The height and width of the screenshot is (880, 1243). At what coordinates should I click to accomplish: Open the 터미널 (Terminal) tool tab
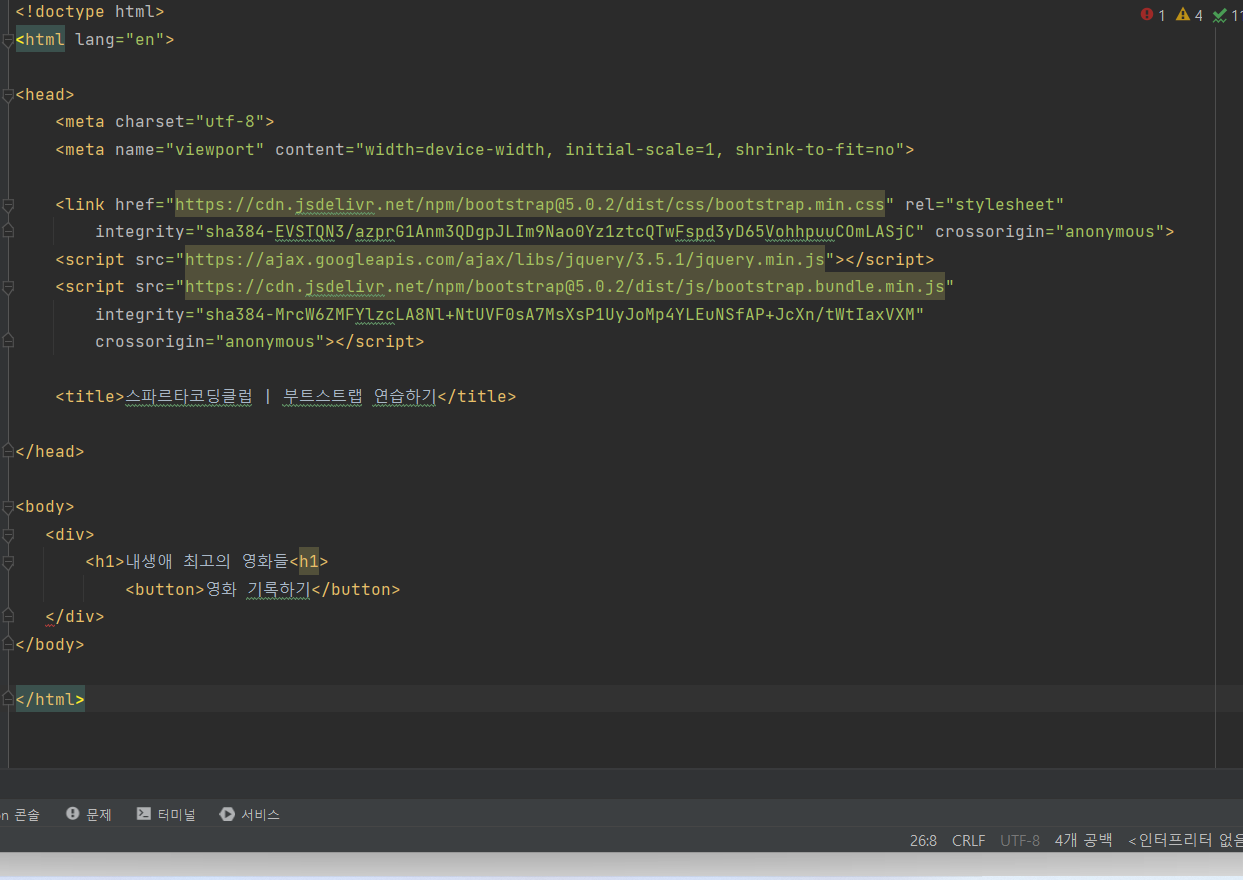[x=166, y=815]
